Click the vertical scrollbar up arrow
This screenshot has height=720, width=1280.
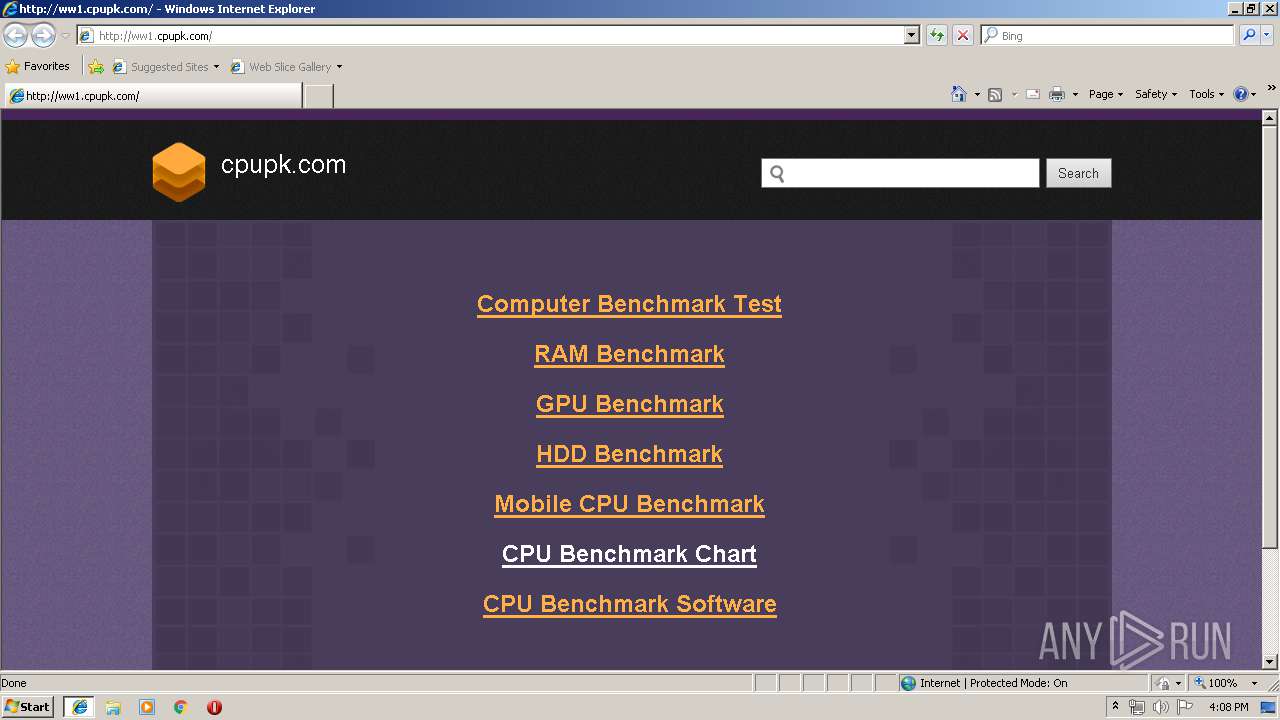(1270, 117)
